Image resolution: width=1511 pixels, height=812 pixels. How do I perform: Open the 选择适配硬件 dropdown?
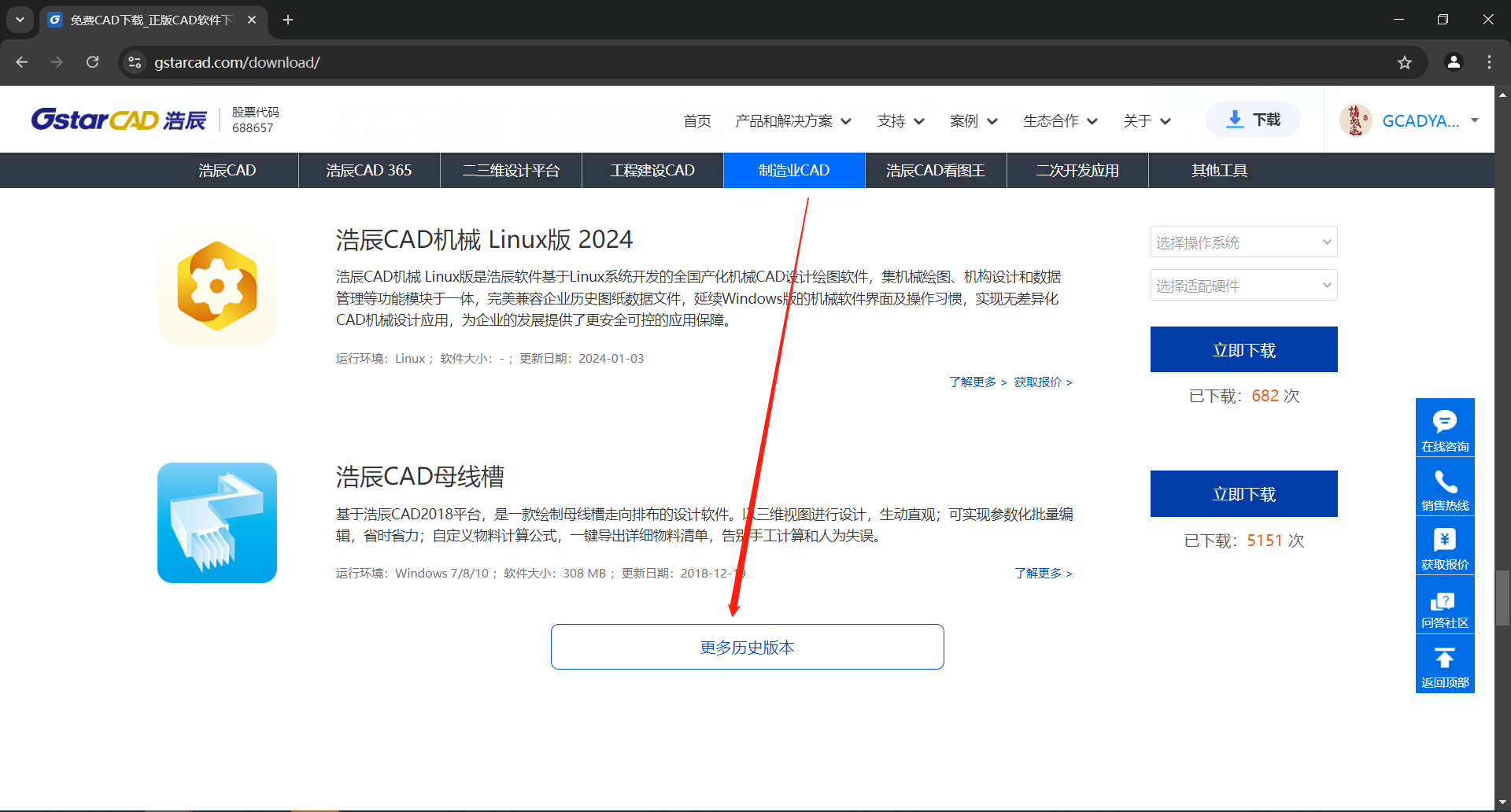click(1243, 285)
